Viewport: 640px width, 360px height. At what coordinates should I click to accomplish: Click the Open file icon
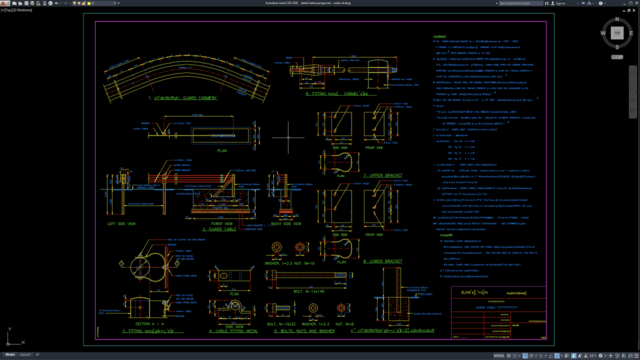click(20, 3)
